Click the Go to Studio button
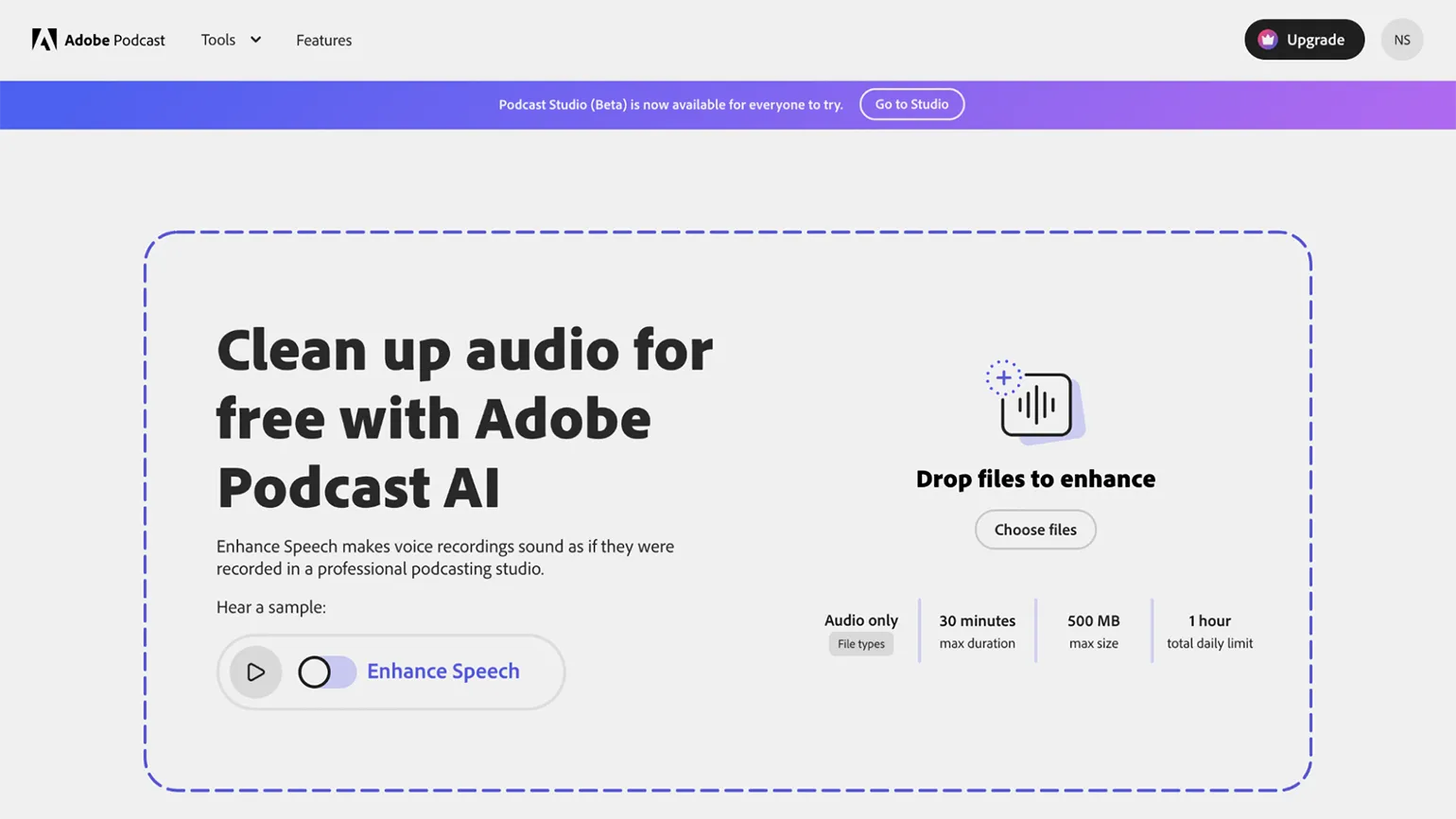Image resolution: width=1456 pixels, height=819 pixels. (911, 104)
